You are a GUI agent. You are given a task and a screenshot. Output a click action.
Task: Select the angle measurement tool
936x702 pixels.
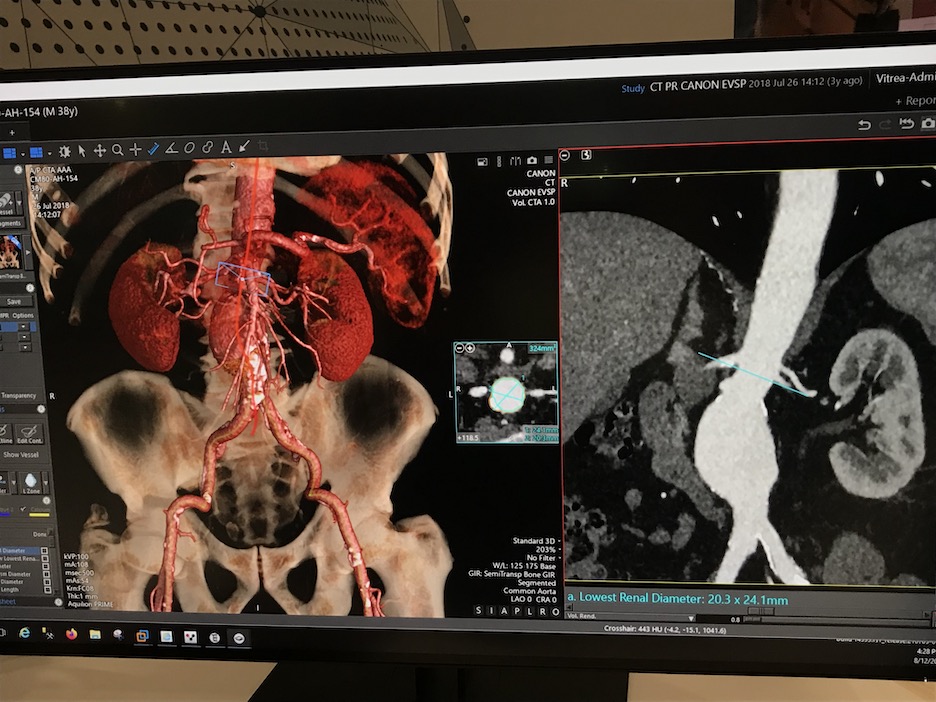(171, 149)
